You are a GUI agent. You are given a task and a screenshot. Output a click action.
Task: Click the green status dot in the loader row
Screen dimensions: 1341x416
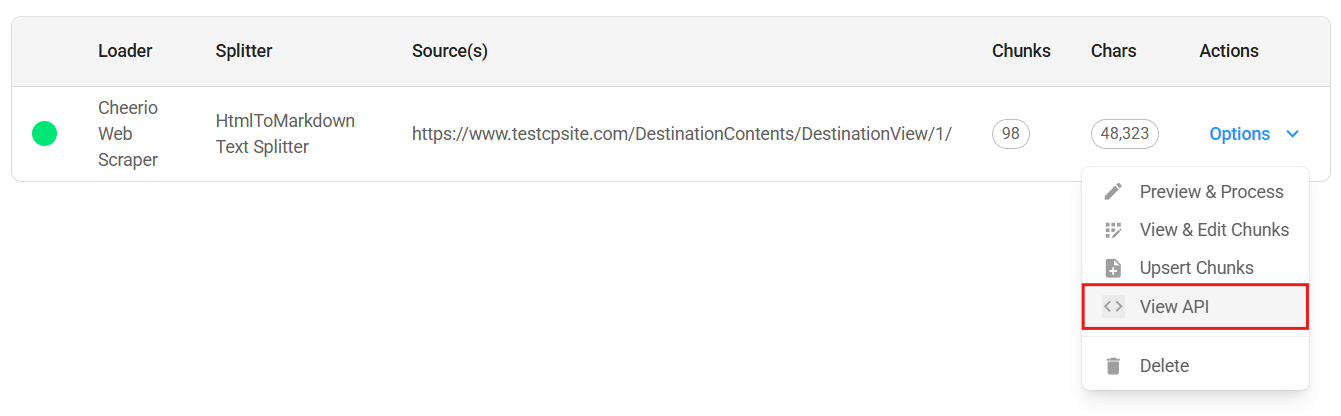[x=44, y=133]
